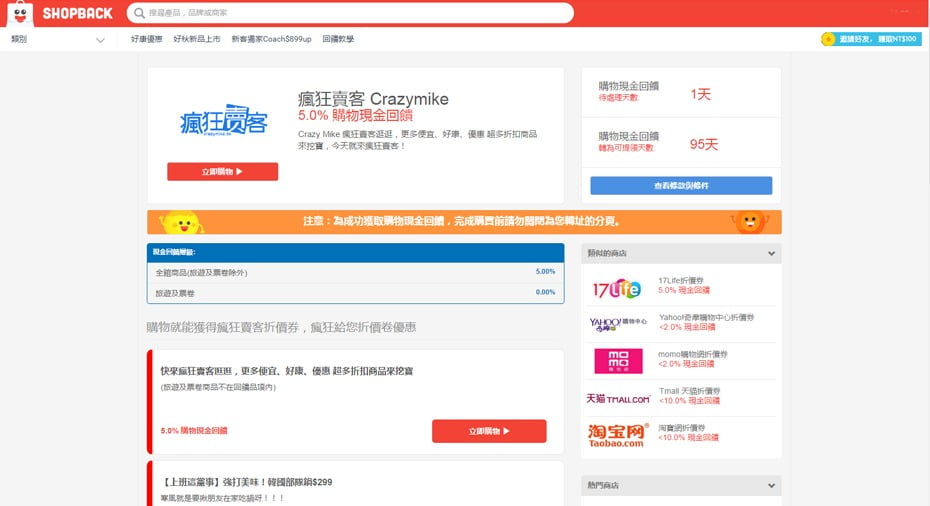Open the 好康優惠 menu item
Viewport: 930px width, 506px height.
pyautogui.click(x=146, y=39)
